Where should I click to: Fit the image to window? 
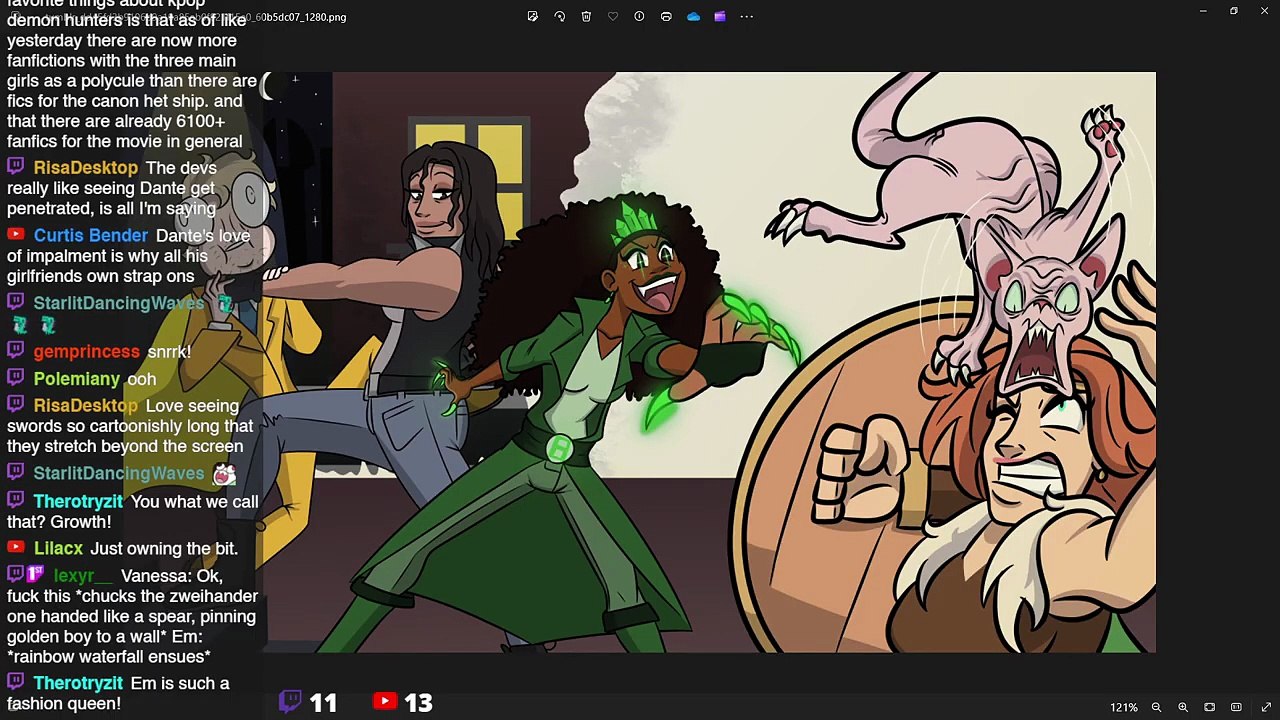[x=1209, y=707]
